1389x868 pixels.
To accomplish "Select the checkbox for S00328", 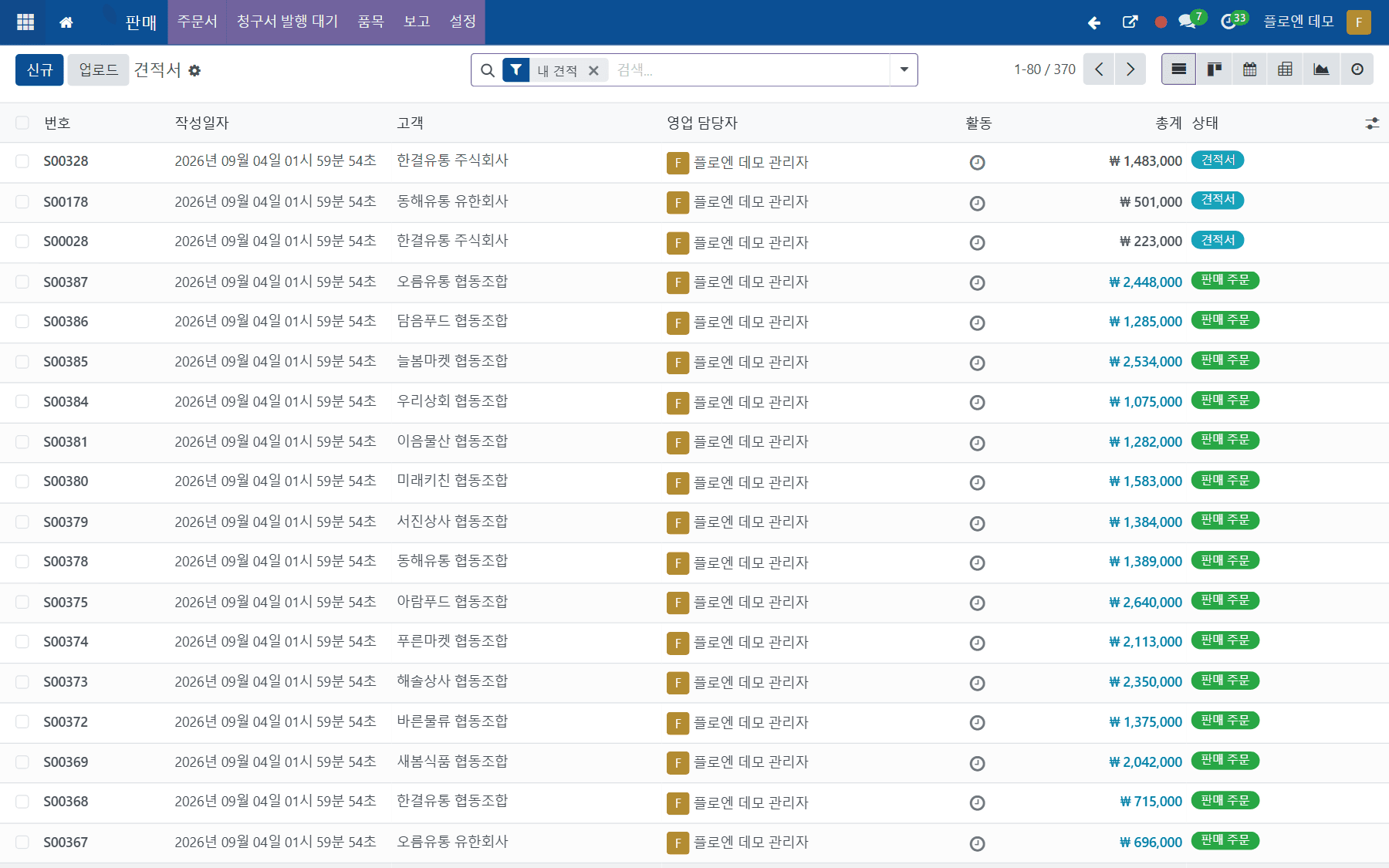I will [x=22, y=161].
